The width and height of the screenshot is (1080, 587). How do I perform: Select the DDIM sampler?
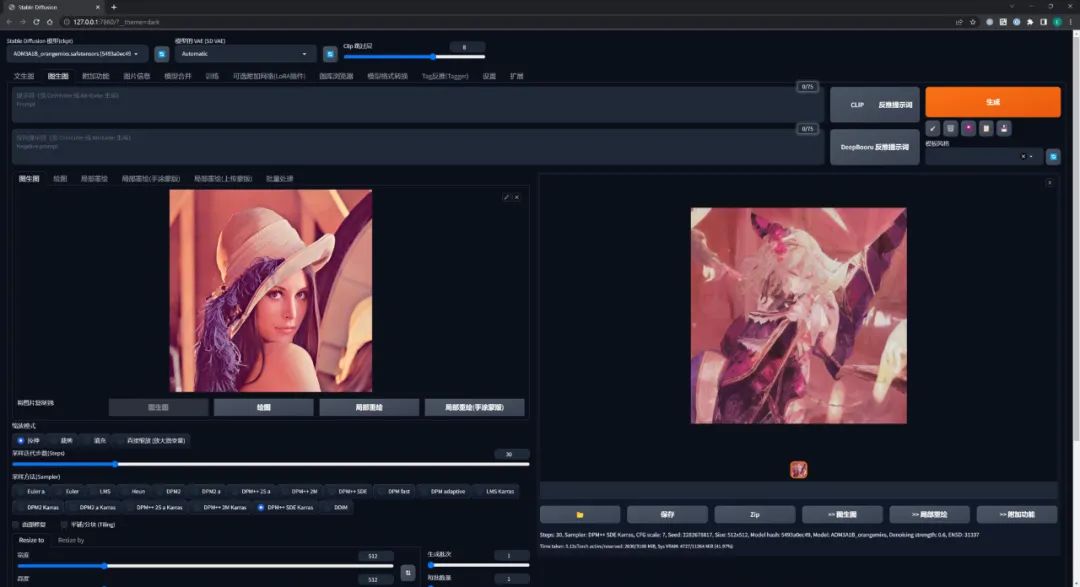[x=335, y=507]
